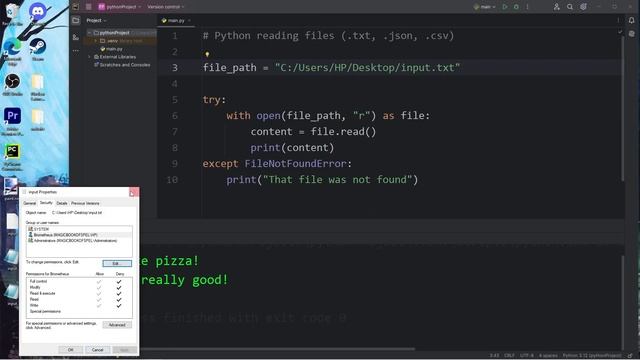This screenshot has width=640, height=360.
Task: Open Previous Versions tab in Properties
Action: pyautogui.click(x=85, y=203)
